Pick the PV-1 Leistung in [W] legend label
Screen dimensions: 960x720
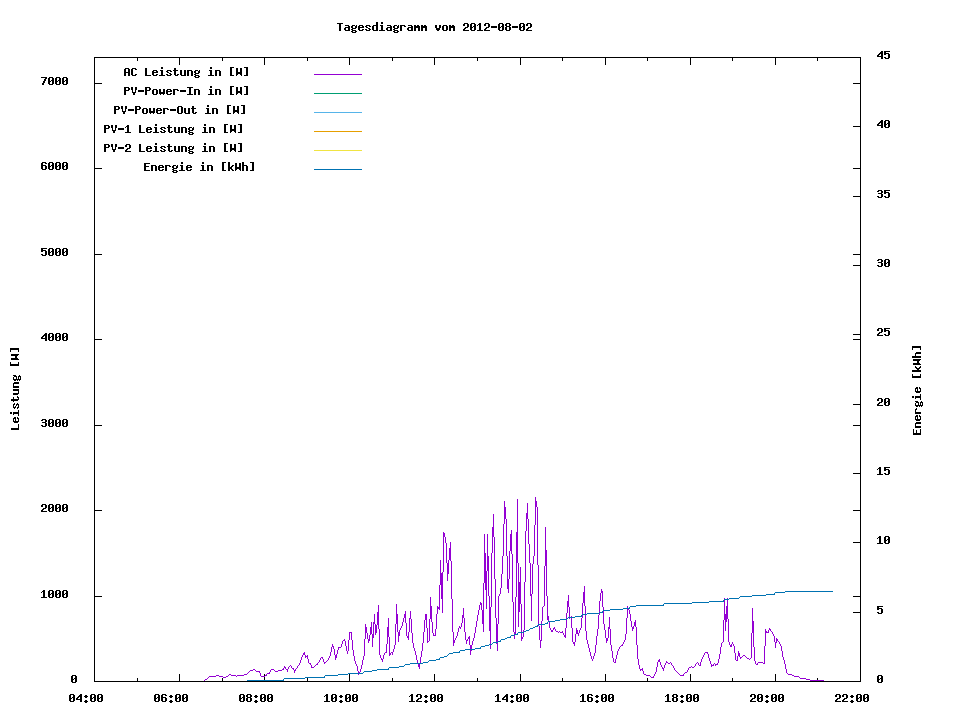173,129
